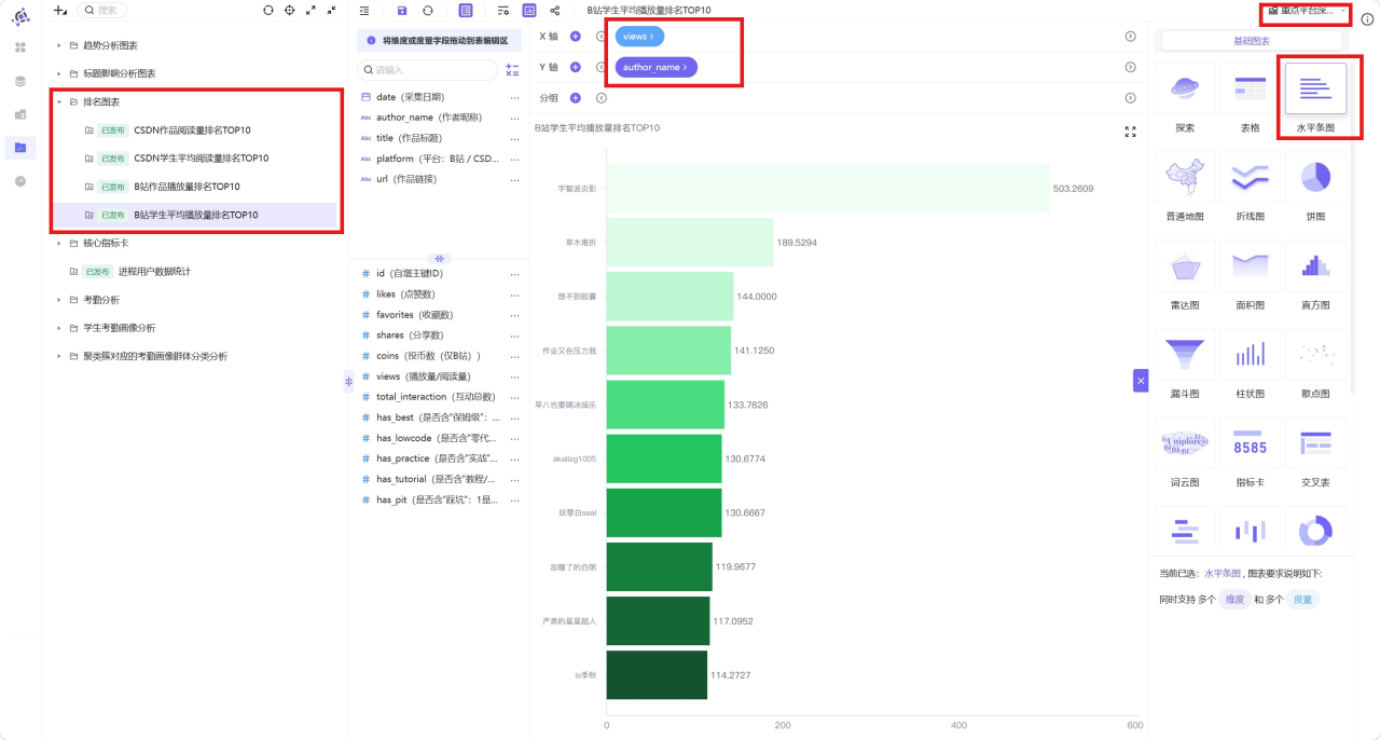Toggle the indent panel icon in toolbar
Viewport: 1380px width, 740px height.
(364, 10)
